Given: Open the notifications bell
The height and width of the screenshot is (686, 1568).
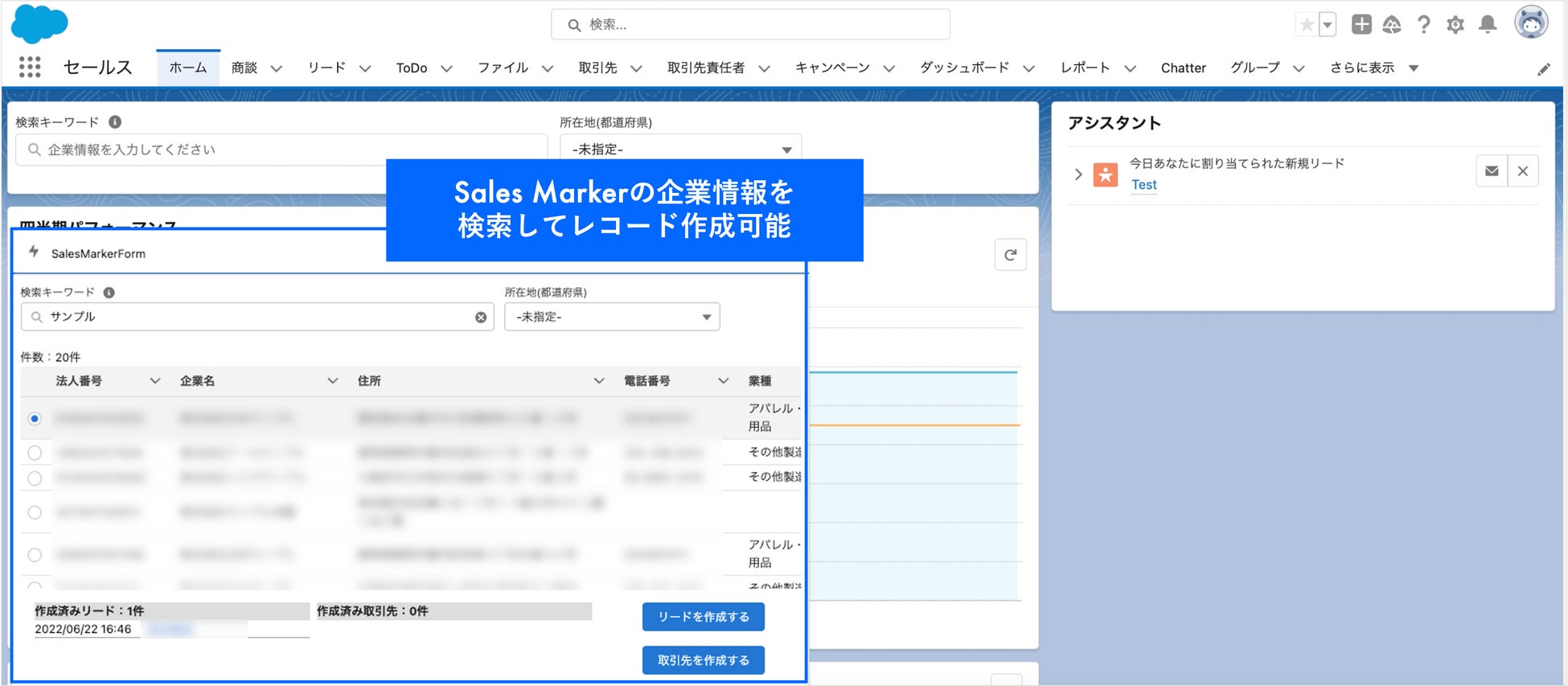Looking at the screenshot, I should (x=1488, y=25).
